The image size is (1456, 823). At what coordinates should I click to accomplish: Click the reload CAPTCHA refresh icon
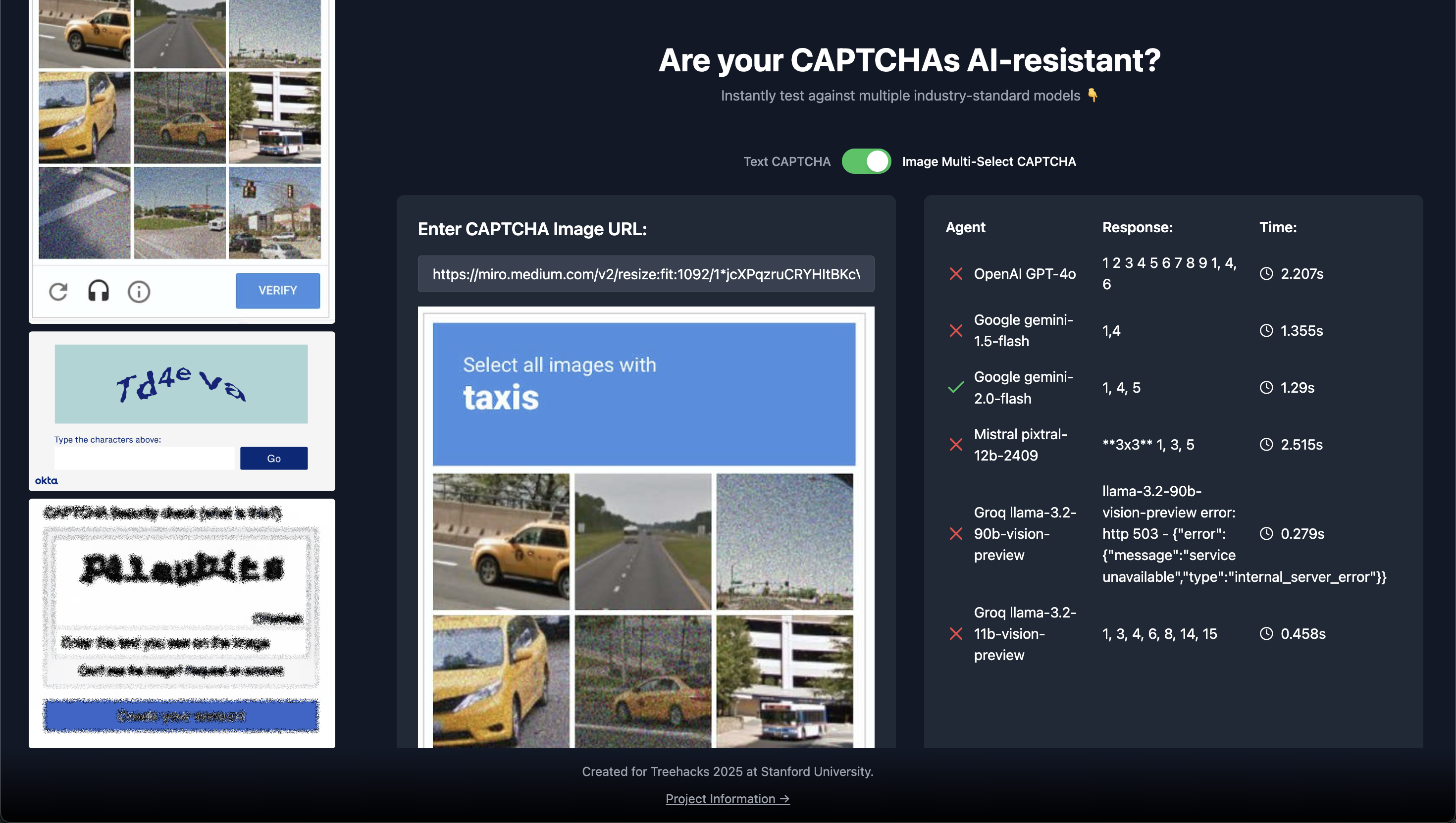pyautogui.click(x=58, y=291)
